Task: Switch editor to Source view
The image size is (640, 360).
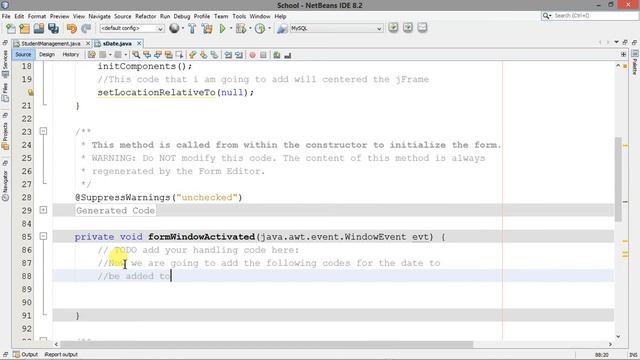Action: tap(23, 54)
